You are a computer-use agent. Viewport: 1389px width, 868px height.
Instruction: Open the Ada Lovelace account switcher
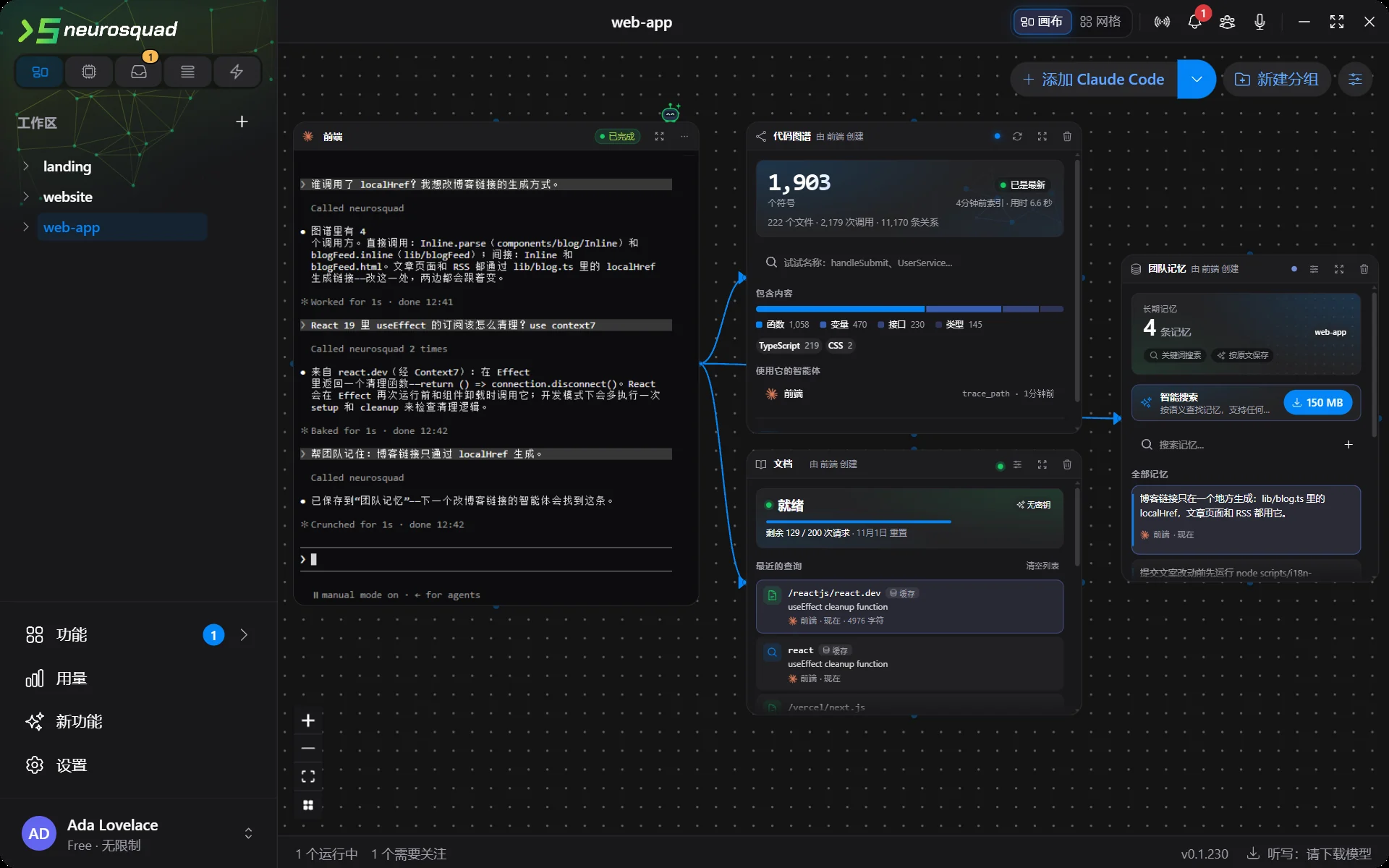tap(248, 833)
